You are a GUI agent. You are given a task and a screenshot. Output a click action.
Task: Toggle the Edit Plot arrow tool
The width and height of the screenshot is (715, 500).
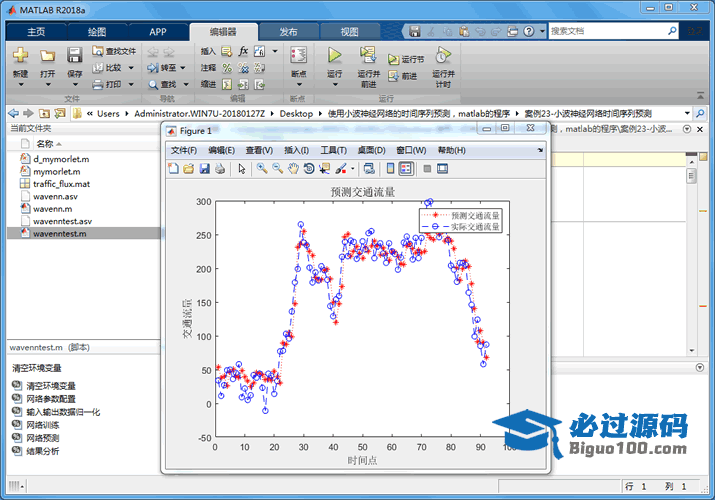pos(241,169)
